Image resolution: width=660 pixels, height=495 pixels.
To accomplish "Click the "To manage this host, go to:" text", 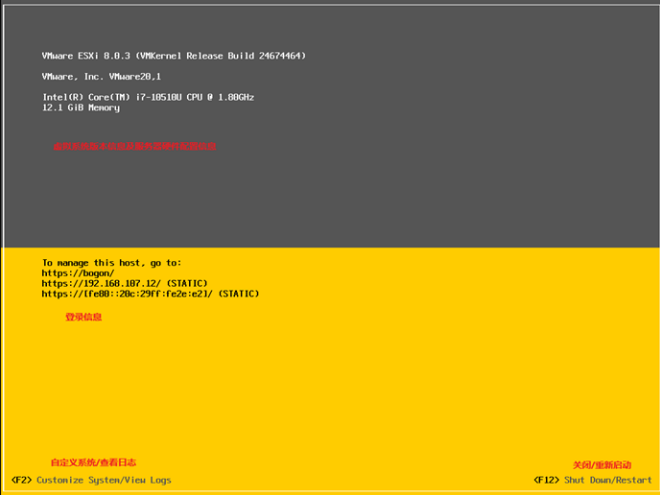I will (x=111, y=262).
